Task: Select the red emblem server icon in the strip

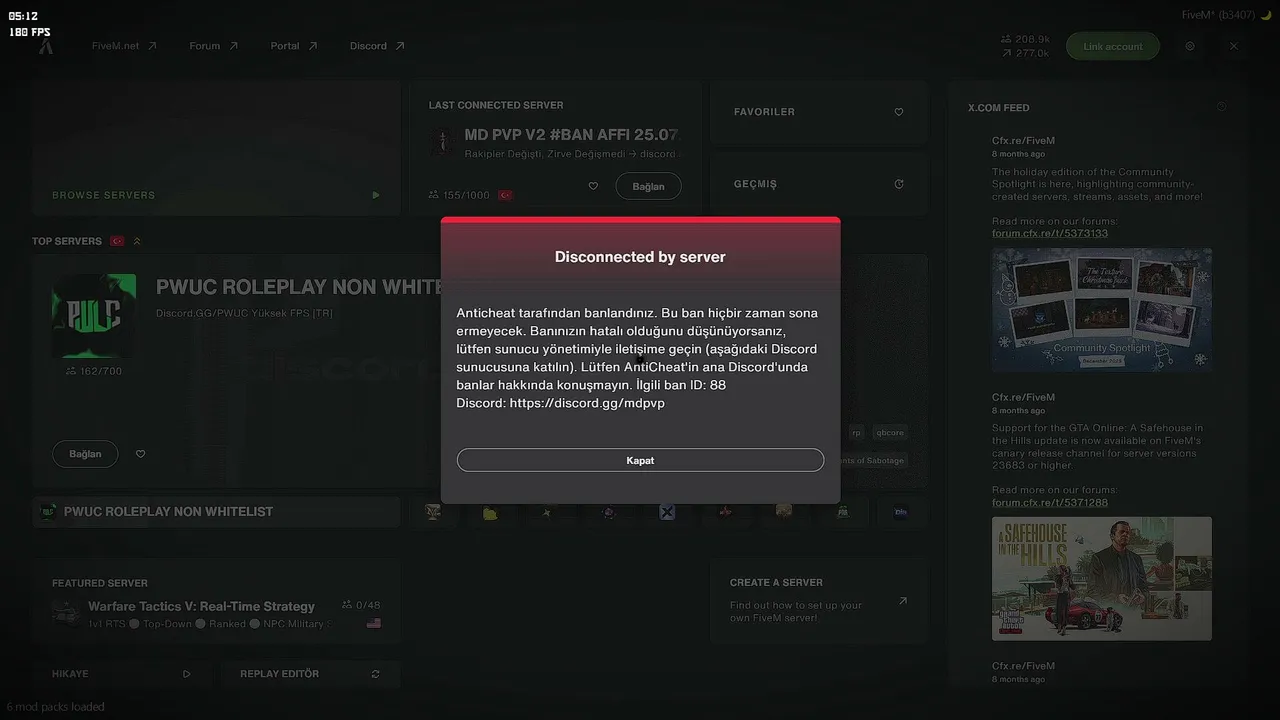Action: point(726,512)
